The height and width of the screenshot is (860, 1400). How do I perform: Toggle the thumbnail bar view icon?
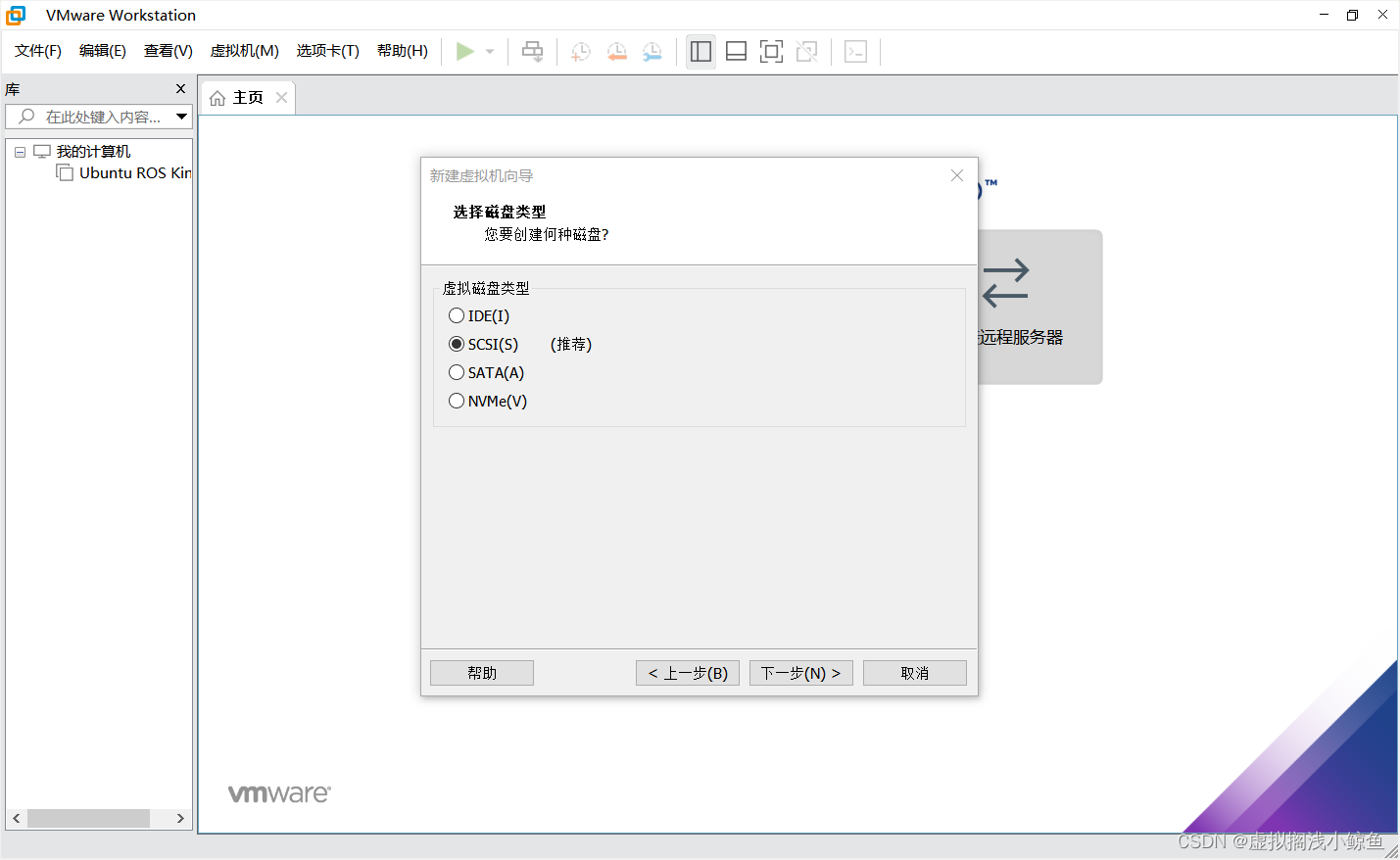click(x=736, y=51)
